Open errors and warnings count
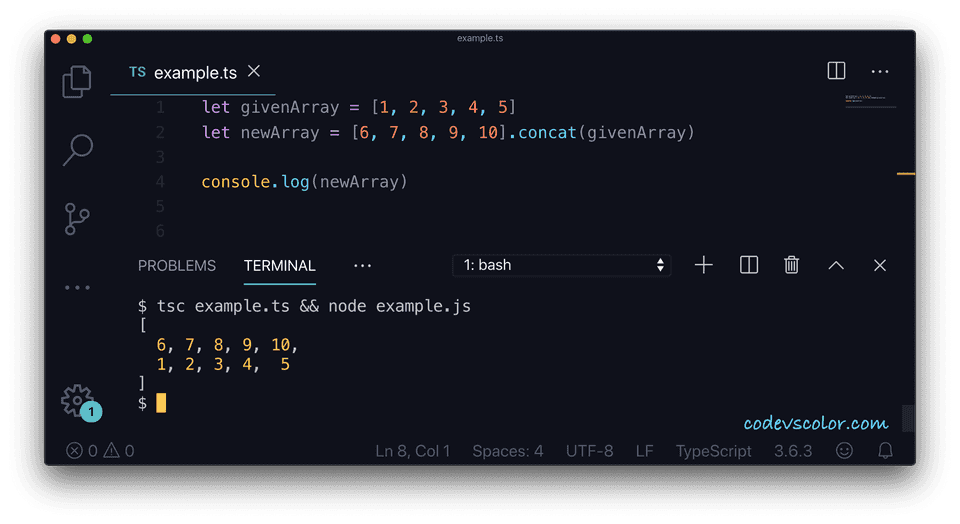The width and height of the screenshot is (960, 524). click(100, 451)
